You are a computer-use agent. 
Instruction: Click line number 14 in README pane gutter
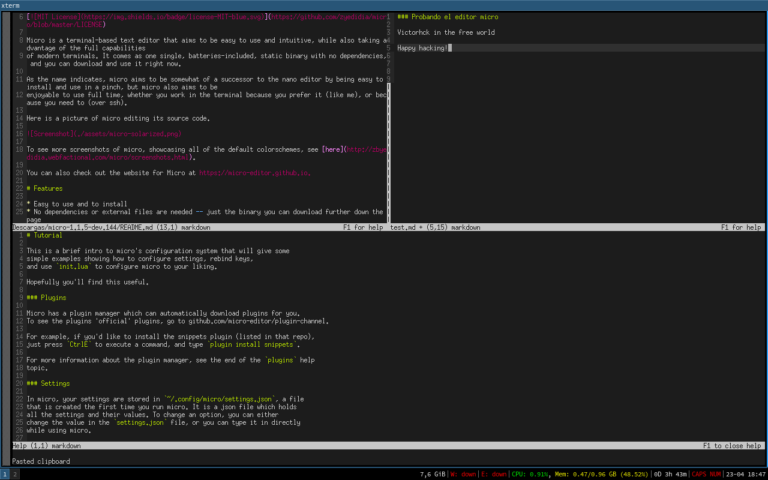coord(20,119)
